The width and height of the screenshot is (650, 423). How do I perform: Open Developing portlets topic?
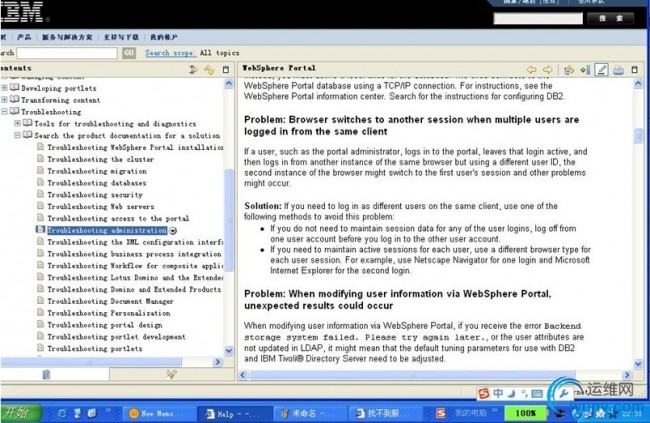click(x=58, y=88)
